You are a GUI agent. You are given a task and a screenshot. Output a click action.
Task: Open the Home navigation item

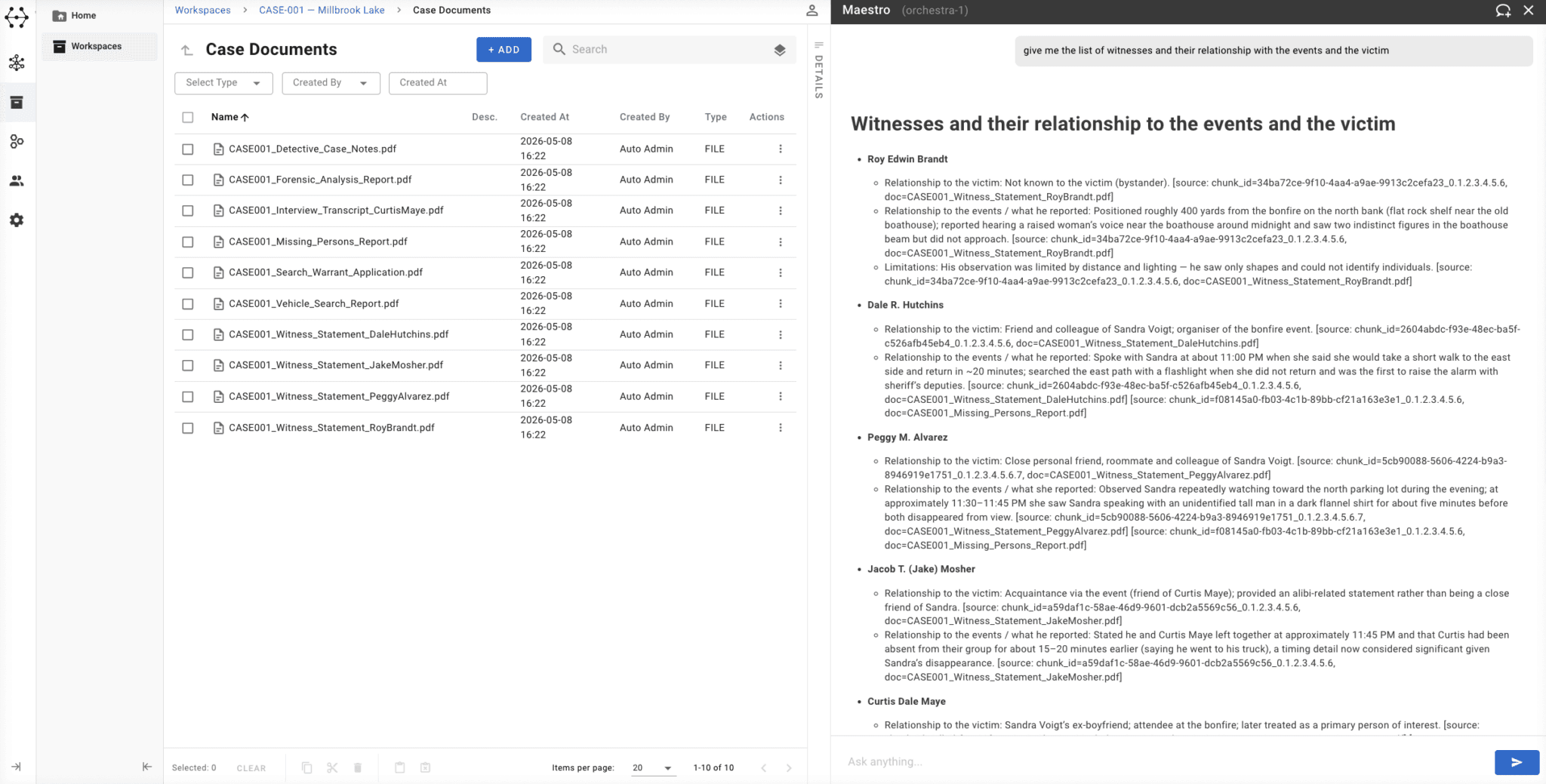(x=98, y=15)
